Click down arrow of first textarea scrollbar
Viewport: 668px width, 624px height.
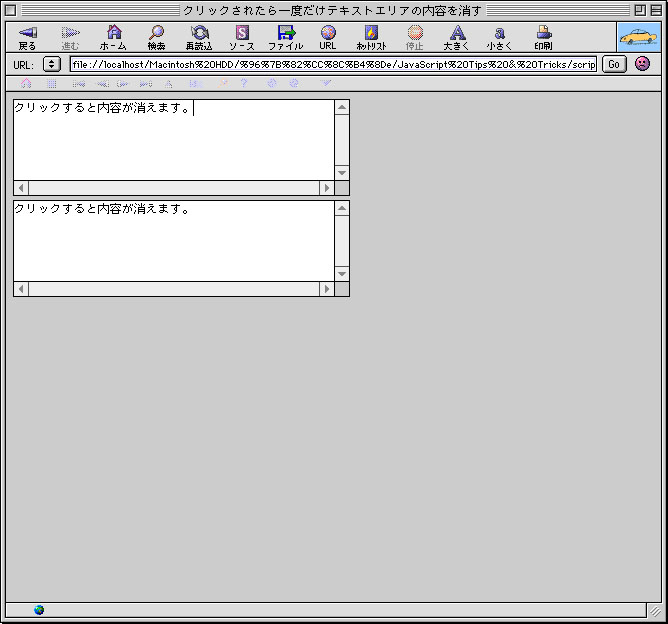click(342, 173)
